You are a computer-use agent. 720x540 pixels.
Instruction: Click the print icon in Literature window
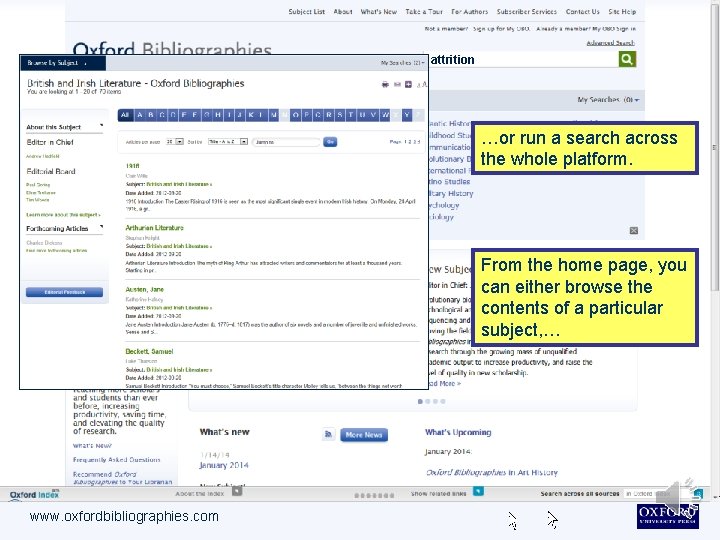(385, 84)
